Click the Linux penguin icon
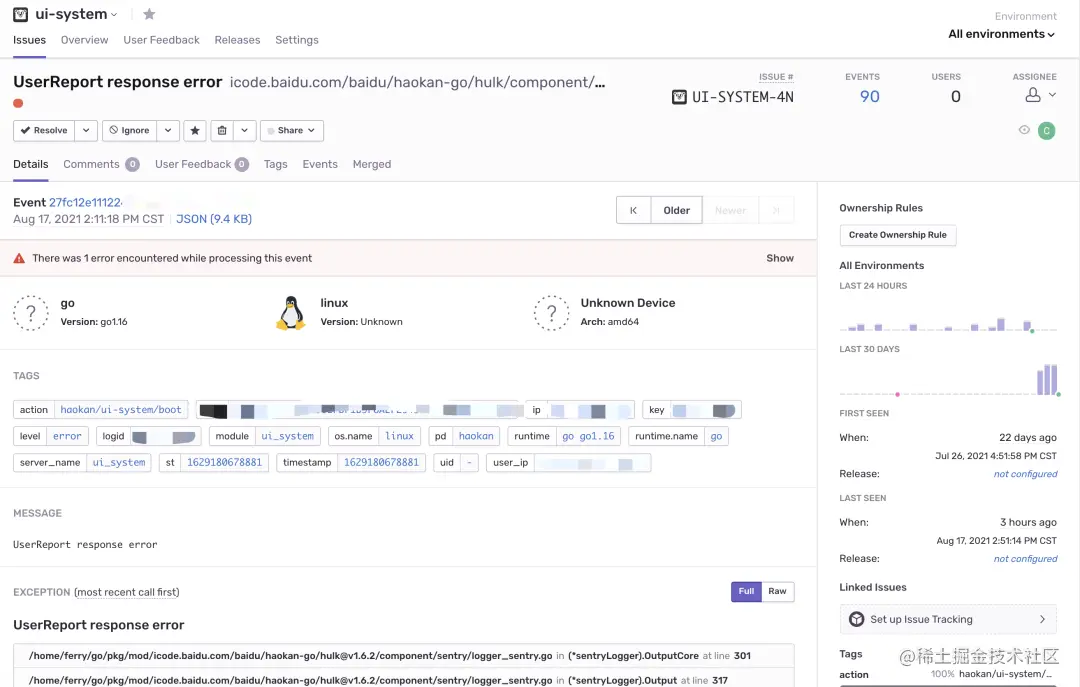The height and width of the screenshot is (687, 1080). [x=291, y=313]
